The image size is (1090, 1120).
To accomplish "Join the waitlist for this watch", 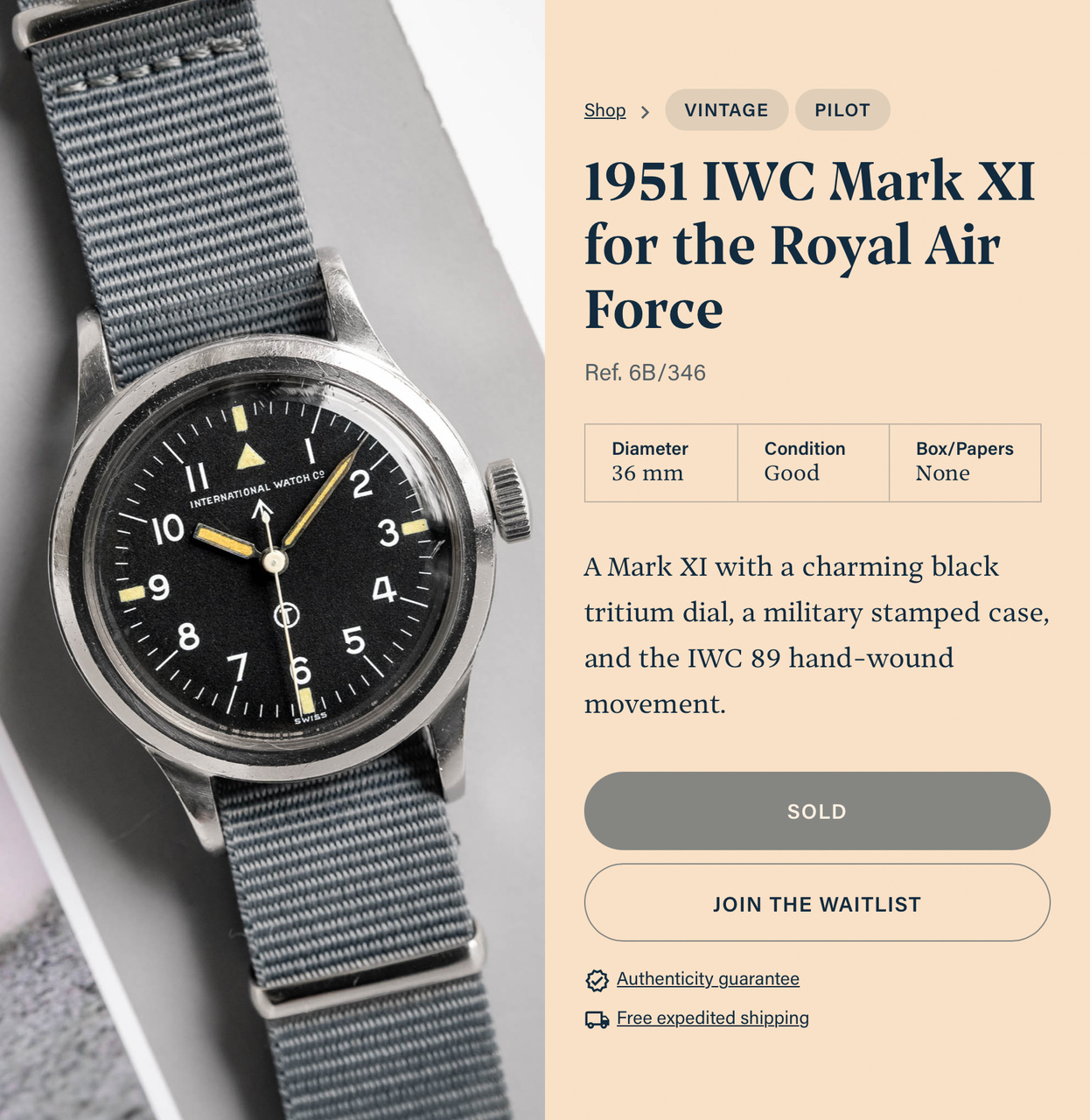I will pos(817,903).
